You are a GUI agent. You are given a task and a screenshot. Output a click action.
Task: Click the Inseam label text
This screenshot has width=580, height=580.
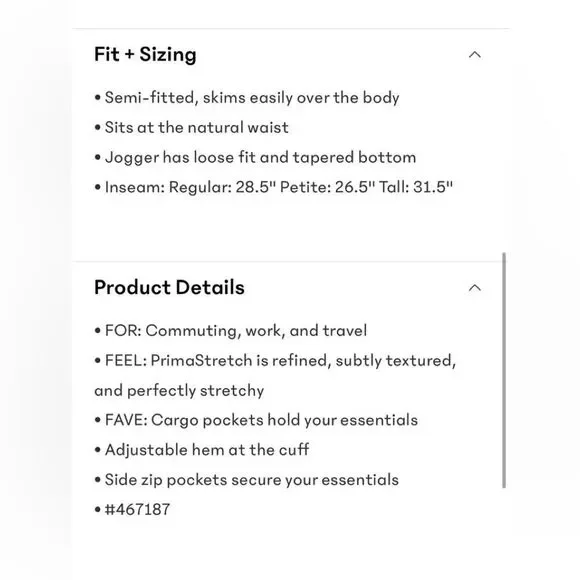point(135,187)
